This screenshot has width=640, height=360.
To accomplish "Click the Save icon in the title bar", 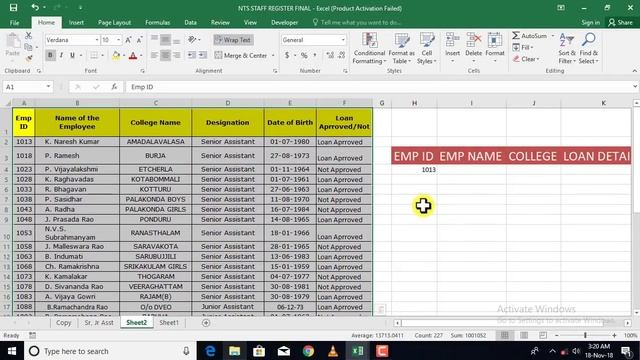I will pyautogui.click(x=13, y=8).
